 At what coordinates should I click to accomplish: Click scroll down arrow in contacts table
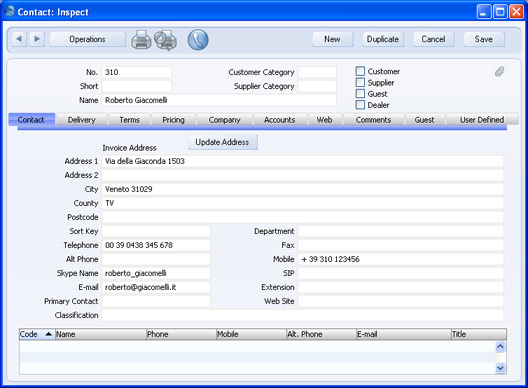tap(500, 368)
